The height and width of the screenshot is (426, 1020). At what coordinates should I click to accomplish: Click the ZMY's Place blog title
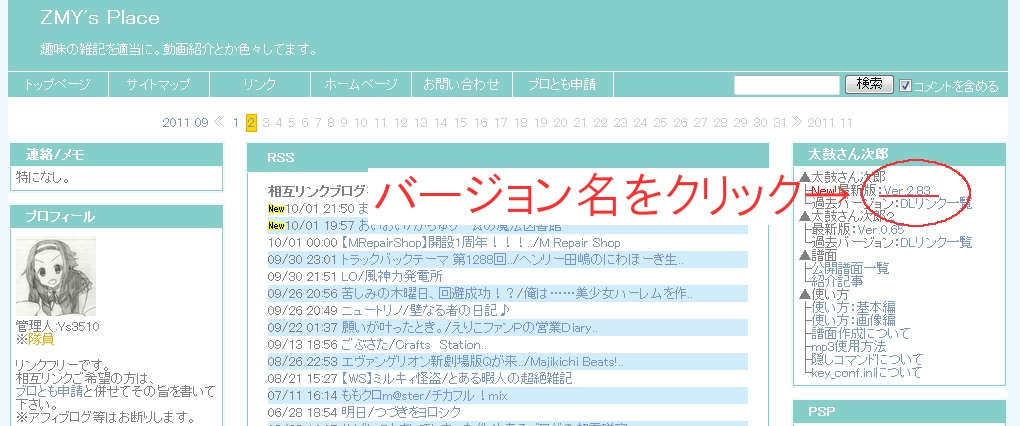click(x=100, y=18)
